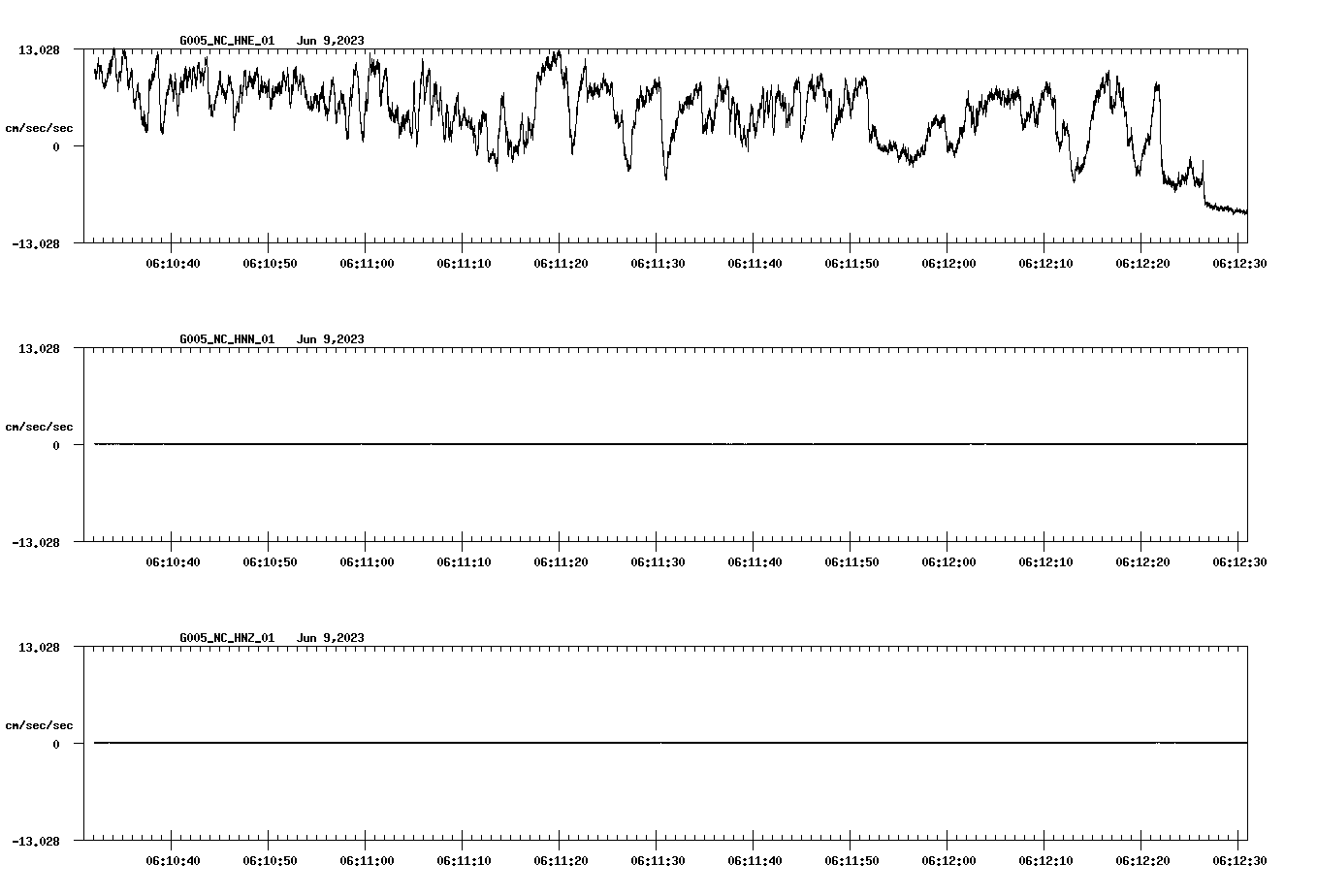1317x896 pixels.
Task: Click the G005_NC_HNN_01 channel title
Action: coord(227,339)
